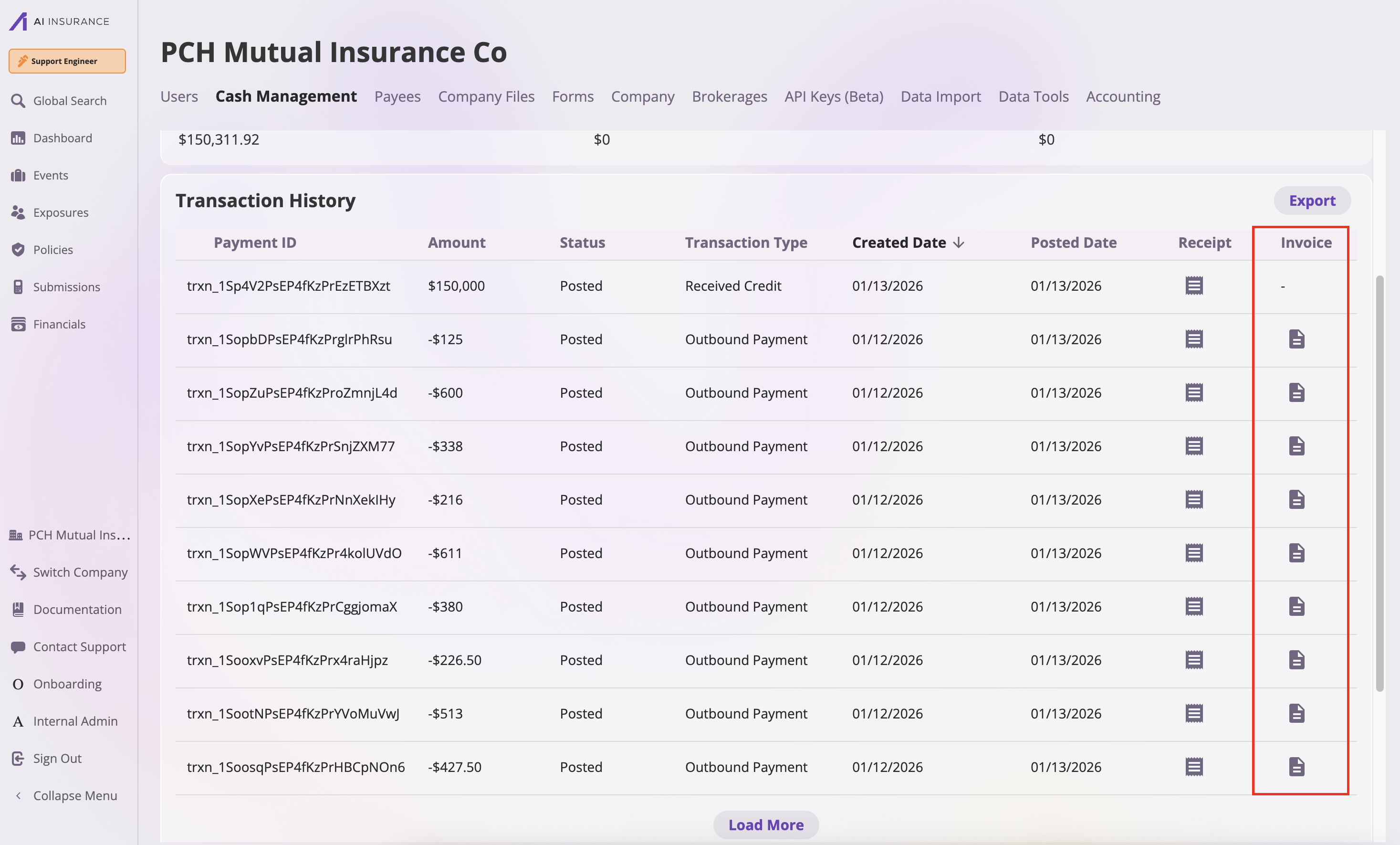The image size is (1400, 845).
Task: Click the Support Engineer badge
Action: tap(67, 61)
